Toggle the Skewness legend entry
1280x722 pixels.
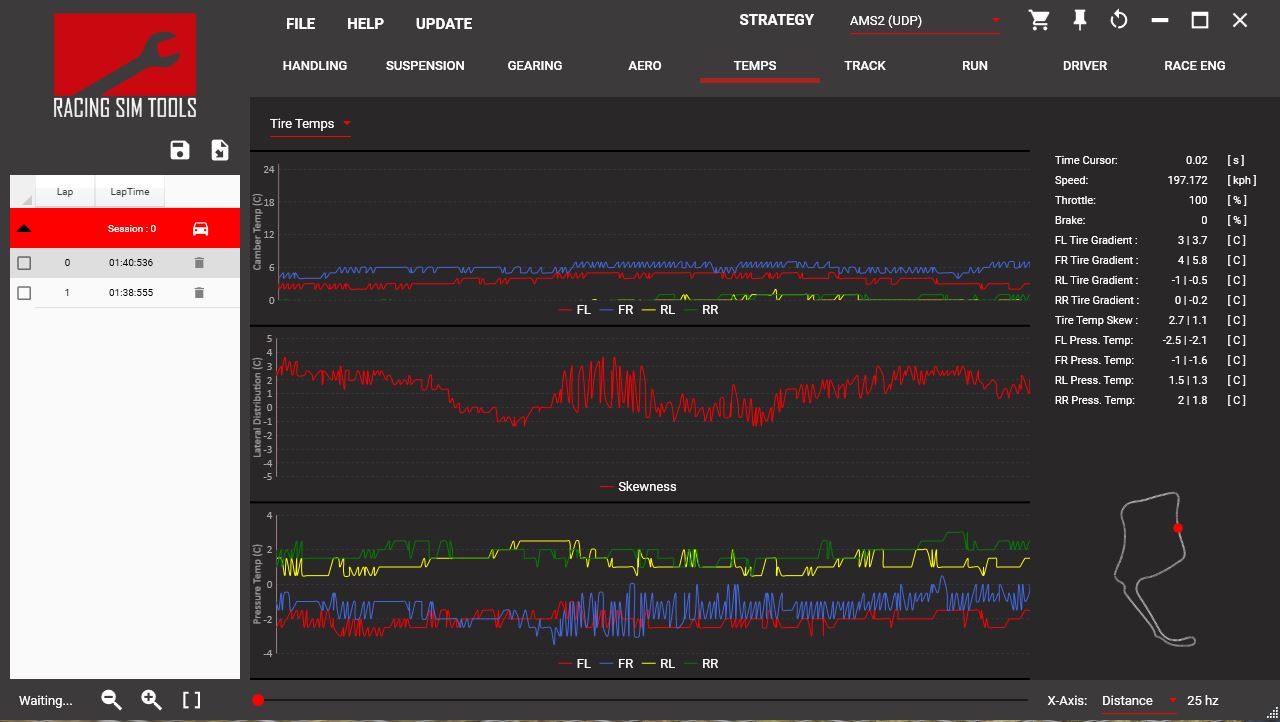click(x=638, y=487)
